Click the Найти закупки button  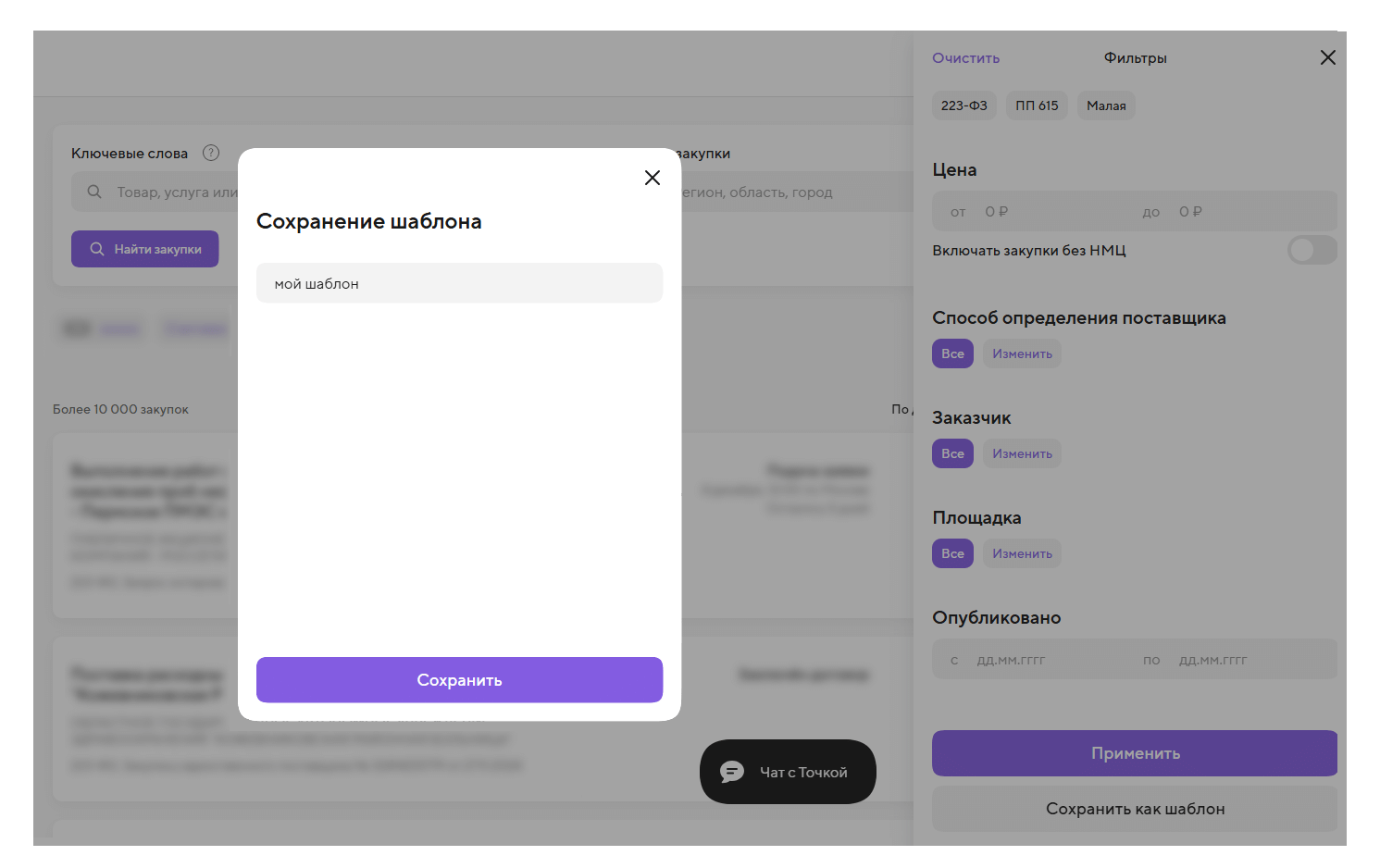[145, 249]
